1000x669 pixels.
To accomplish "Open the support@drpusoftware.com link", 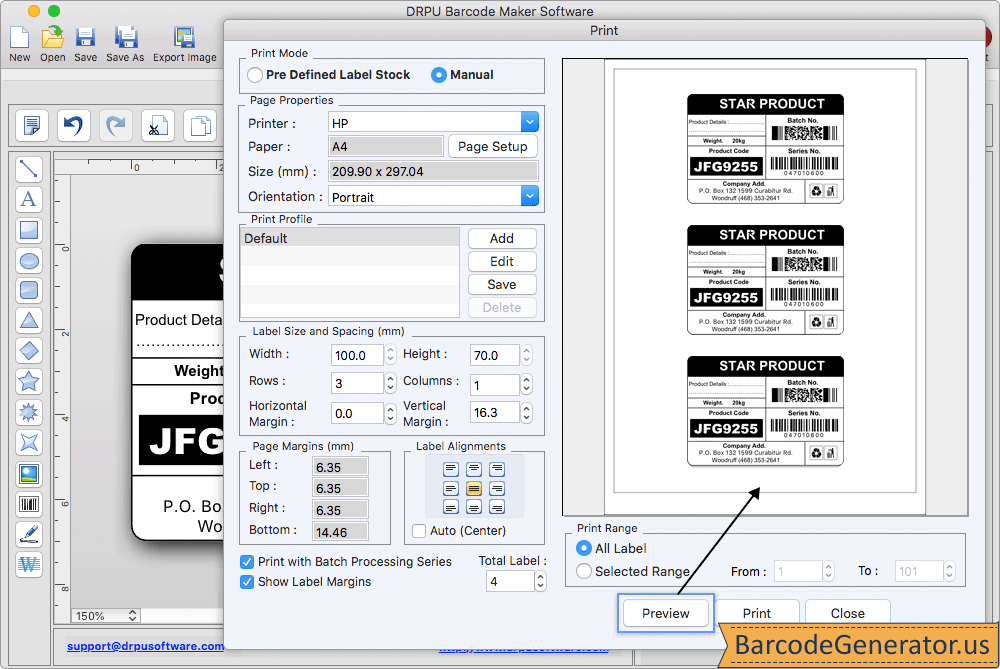I will (x=145, y=646).
